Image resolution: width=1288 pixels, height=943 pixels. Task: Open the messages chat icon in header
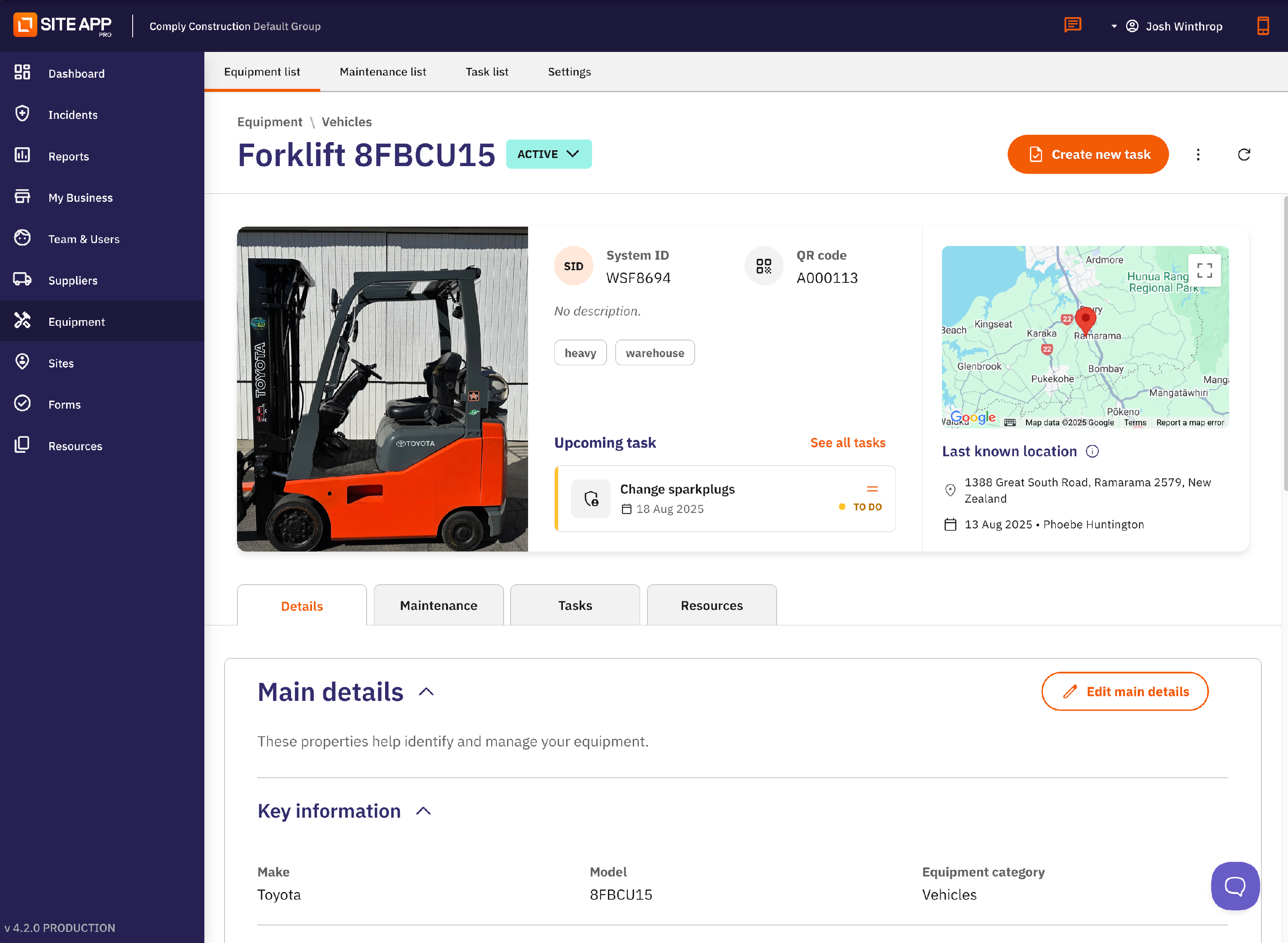click(1073, 25)
